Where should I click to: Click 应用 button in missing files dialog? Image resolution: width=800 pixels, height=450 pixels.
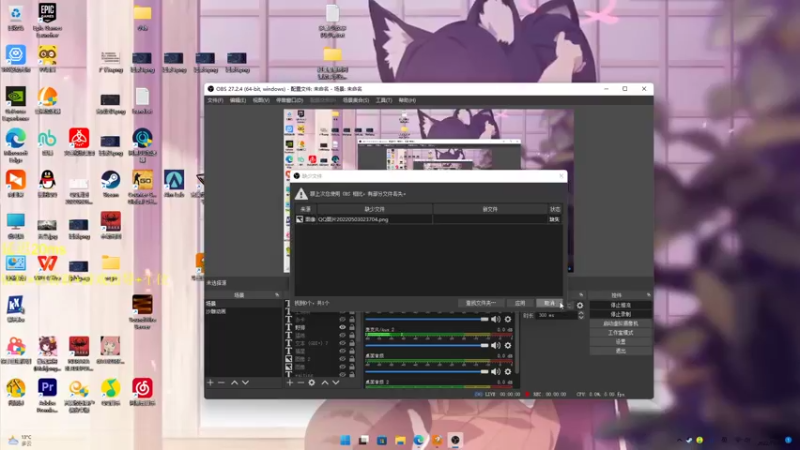[x=520, y=303]
